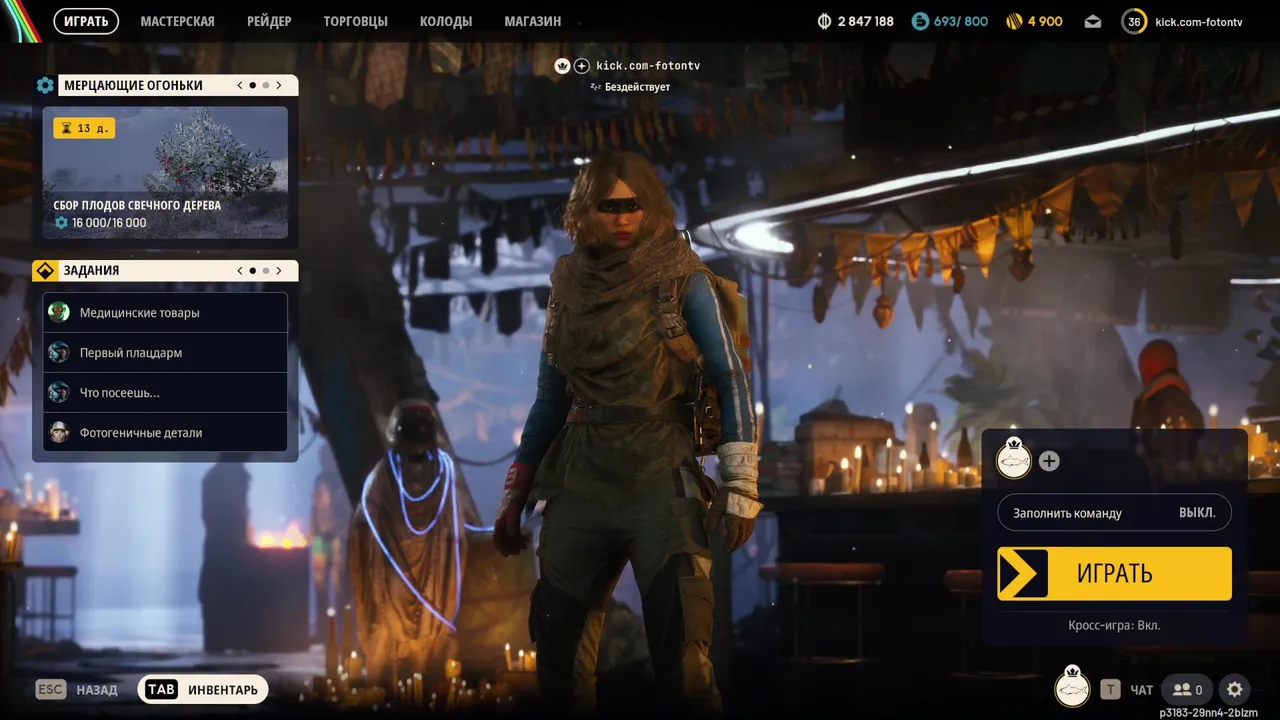Show next page with Задания right arrow
1280x720 pixels.
279,270
